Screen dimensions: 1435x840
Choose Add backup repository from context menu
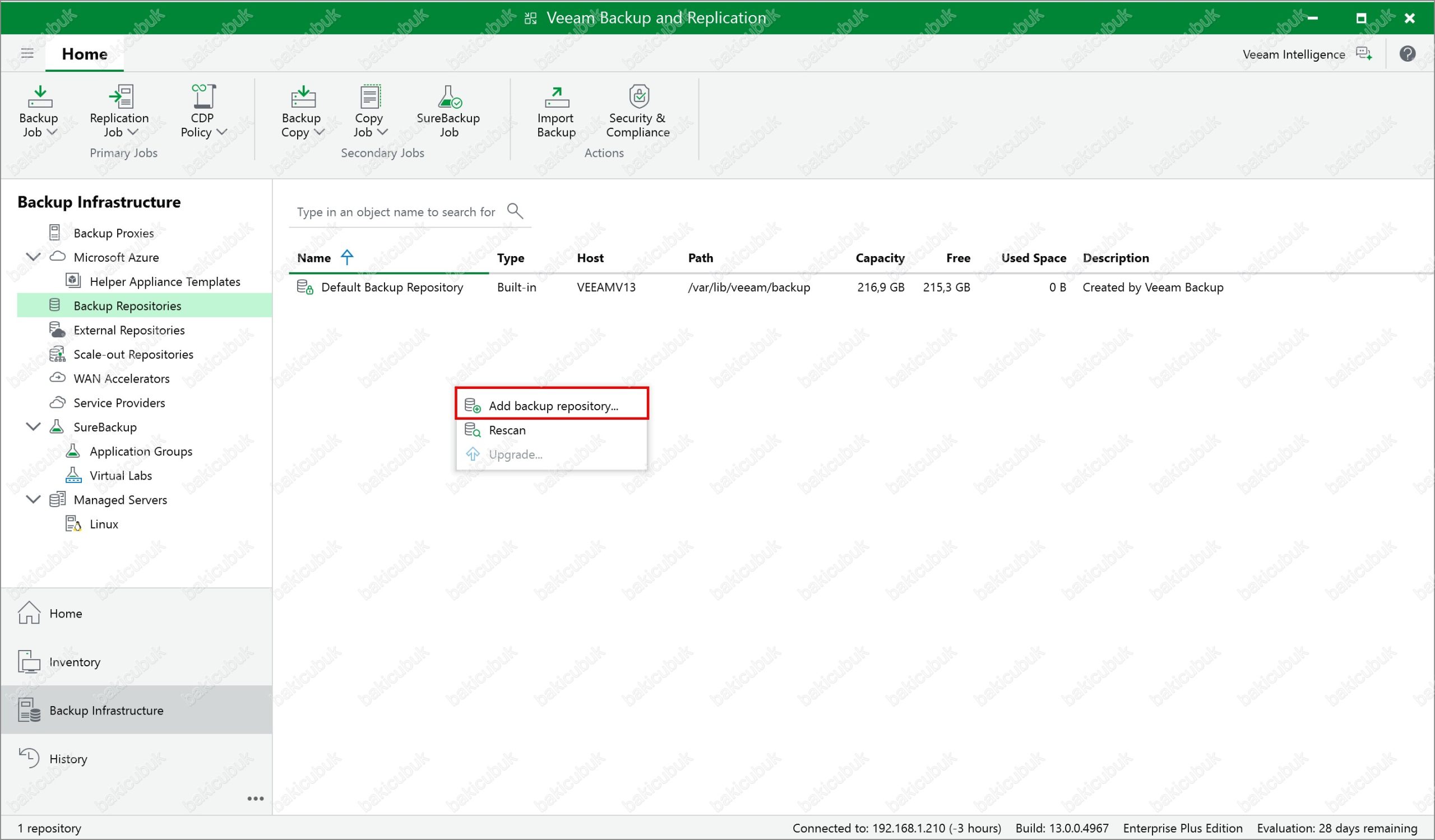click(x=552, y=406)
